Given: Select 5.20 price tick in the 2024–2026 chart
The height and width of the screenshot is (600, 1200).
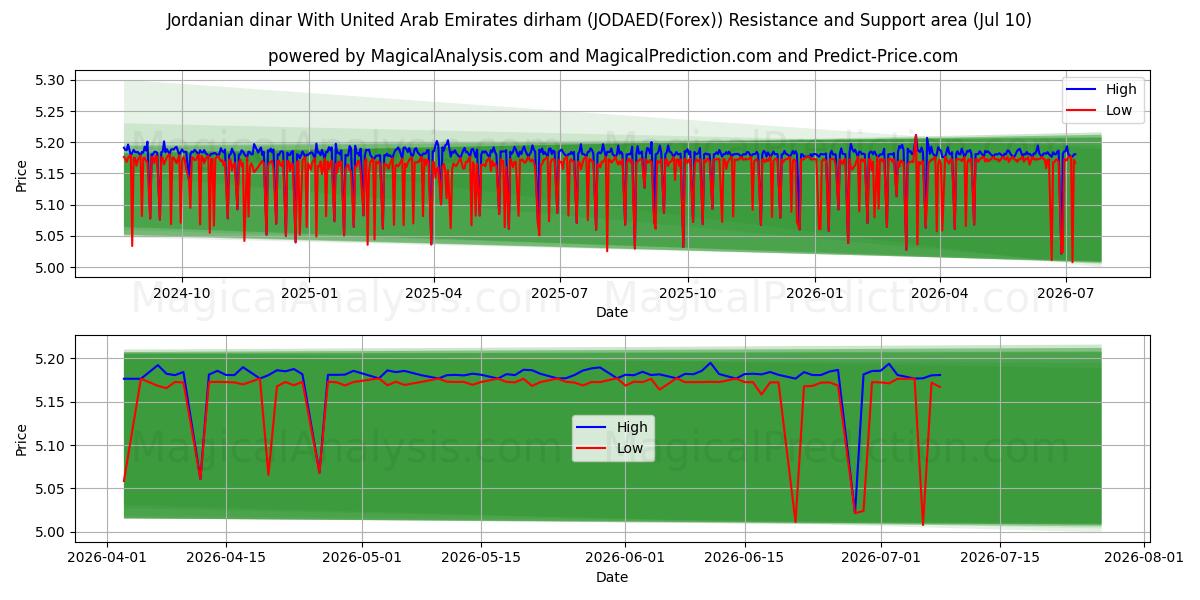Looking at the screenshot, I should click(50, 143).
